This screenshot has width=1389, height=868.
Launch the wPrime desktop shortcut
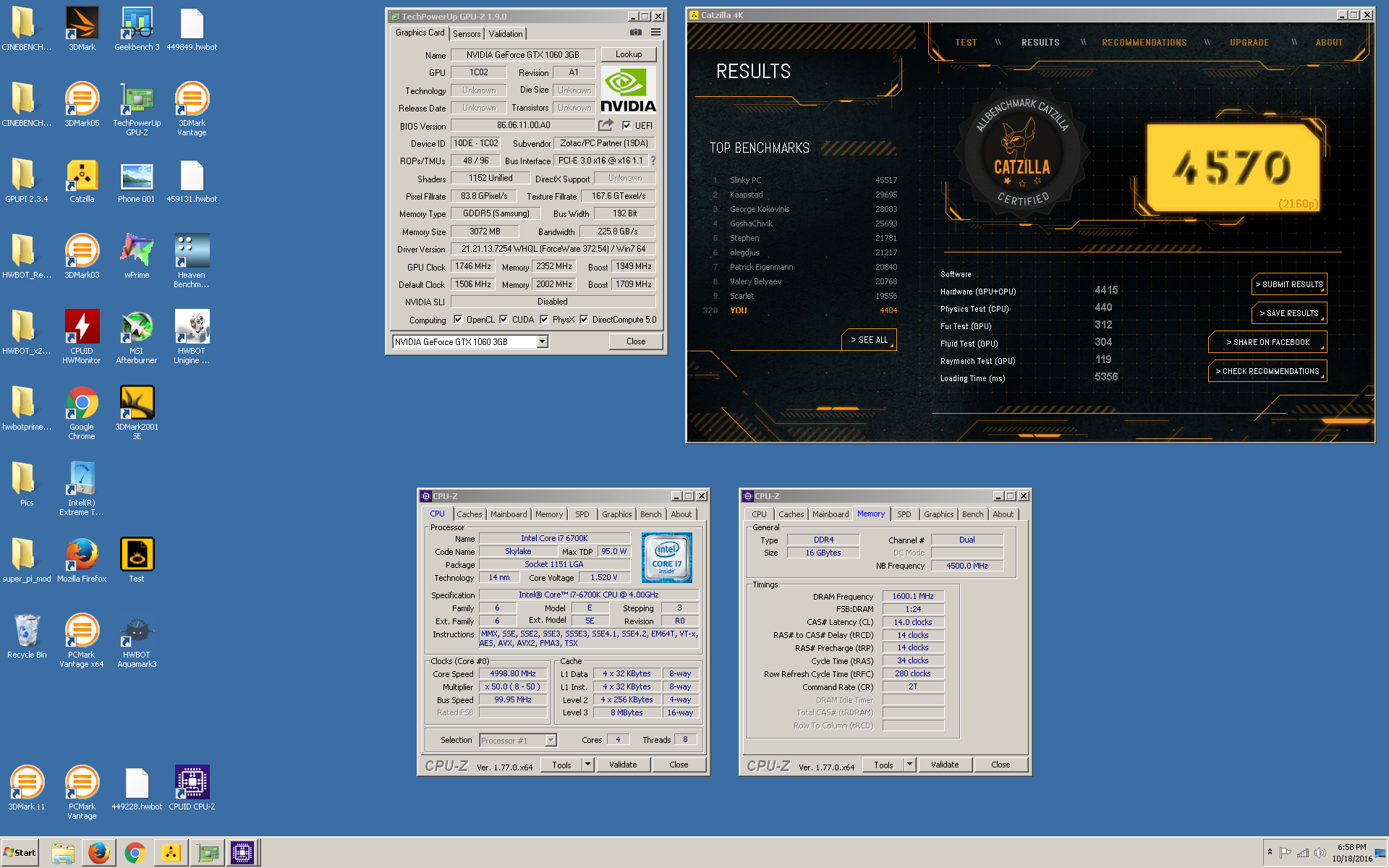pos(137,257)
